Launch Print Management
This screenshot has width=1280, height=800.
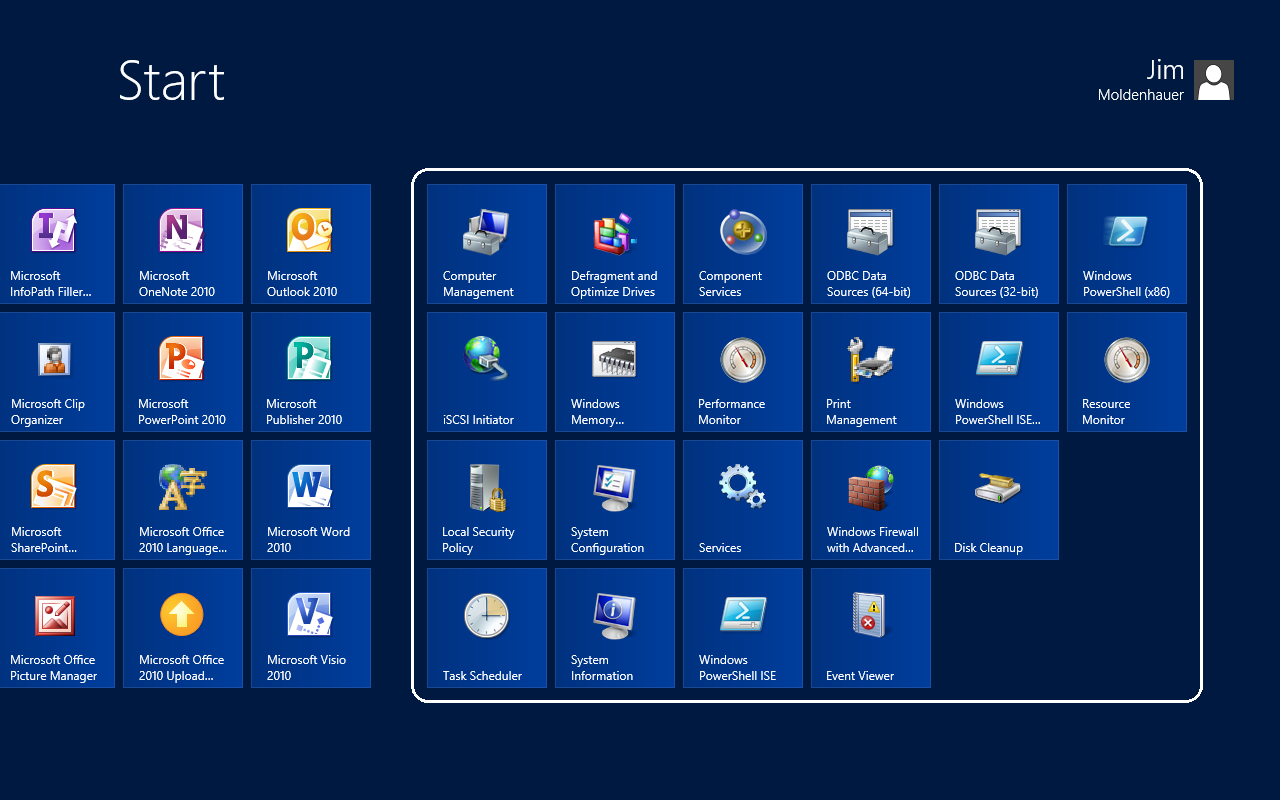(871, 372)
